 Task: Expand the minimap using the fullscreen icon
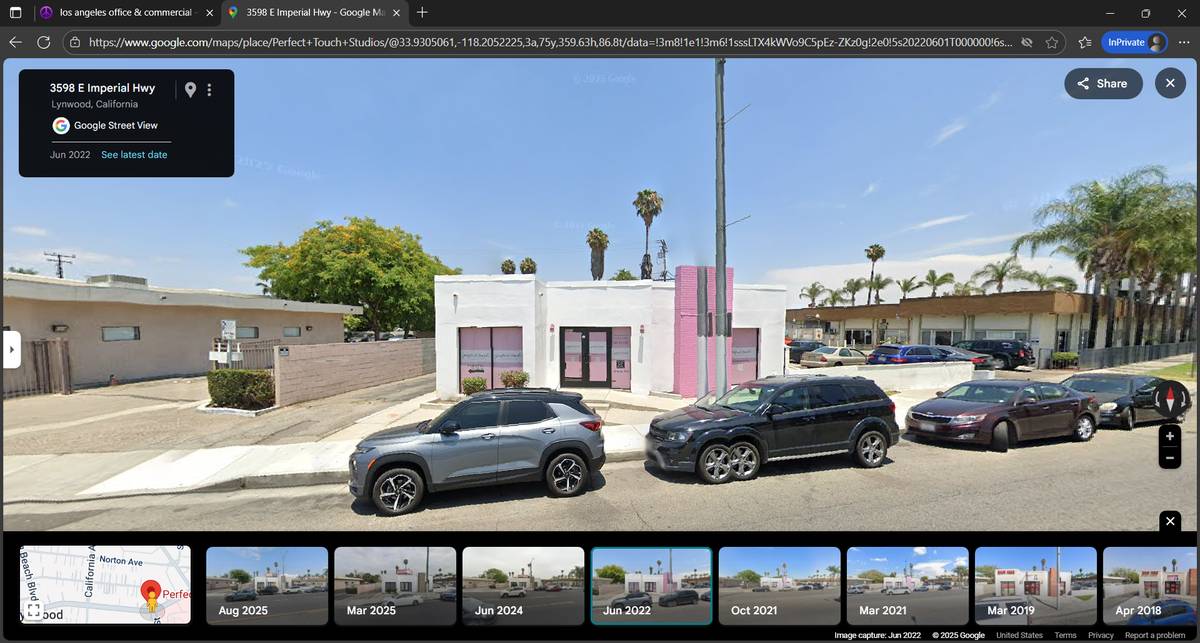33,609
